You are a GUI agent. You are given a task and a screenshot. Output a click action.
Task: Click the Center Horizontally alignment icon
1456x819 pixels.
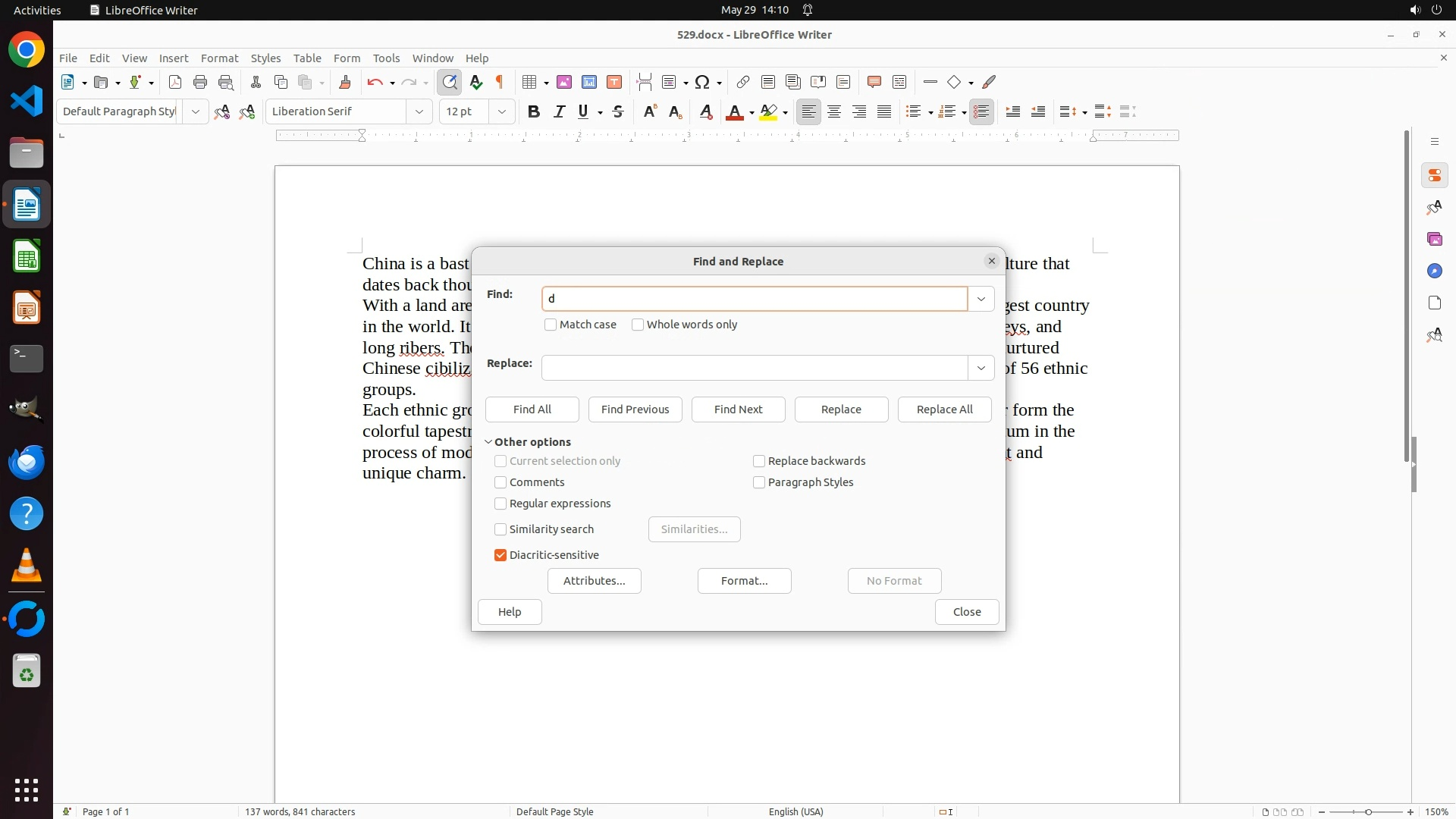tap(834, 112)
